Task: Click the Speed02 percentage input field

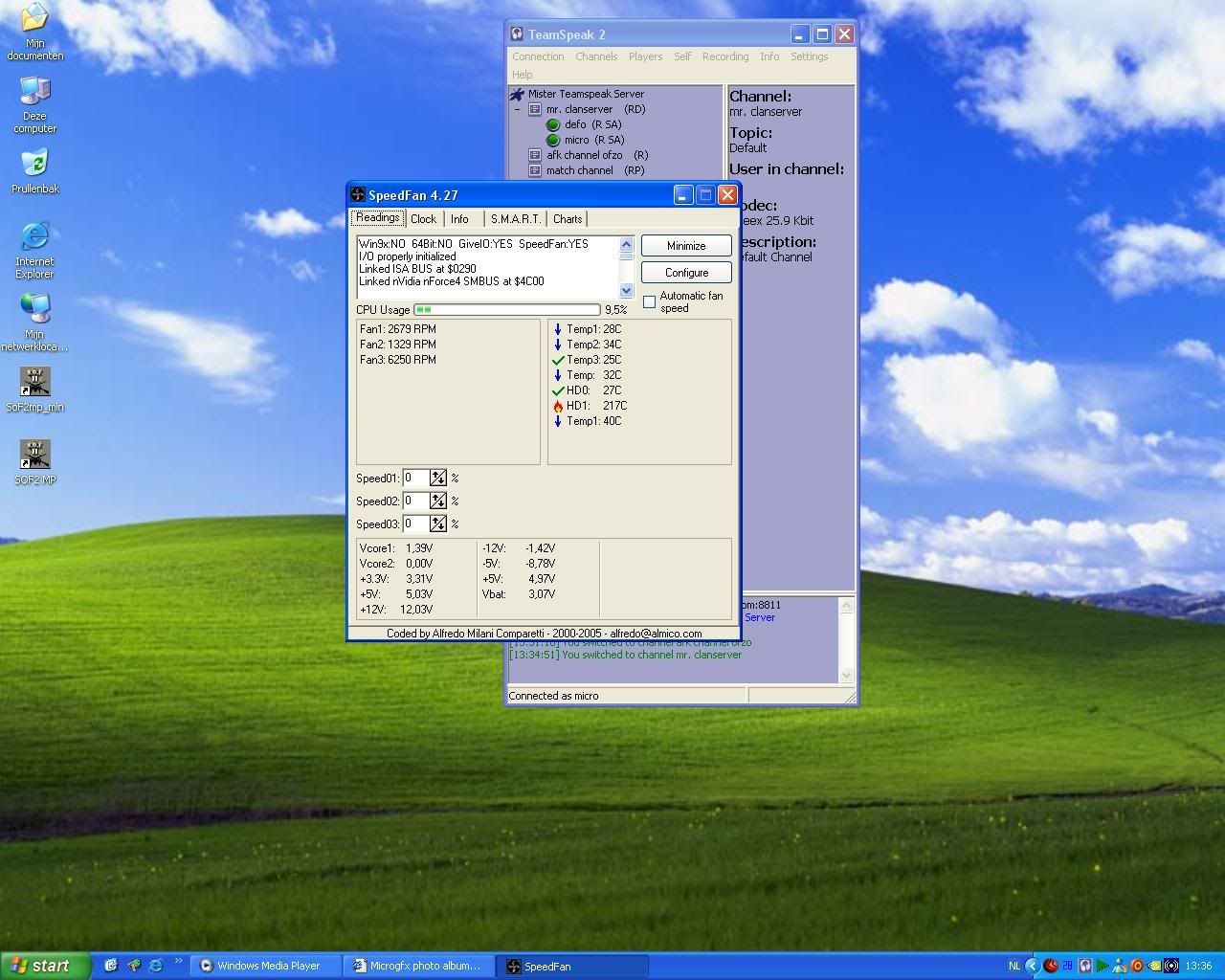Action: 415,501
